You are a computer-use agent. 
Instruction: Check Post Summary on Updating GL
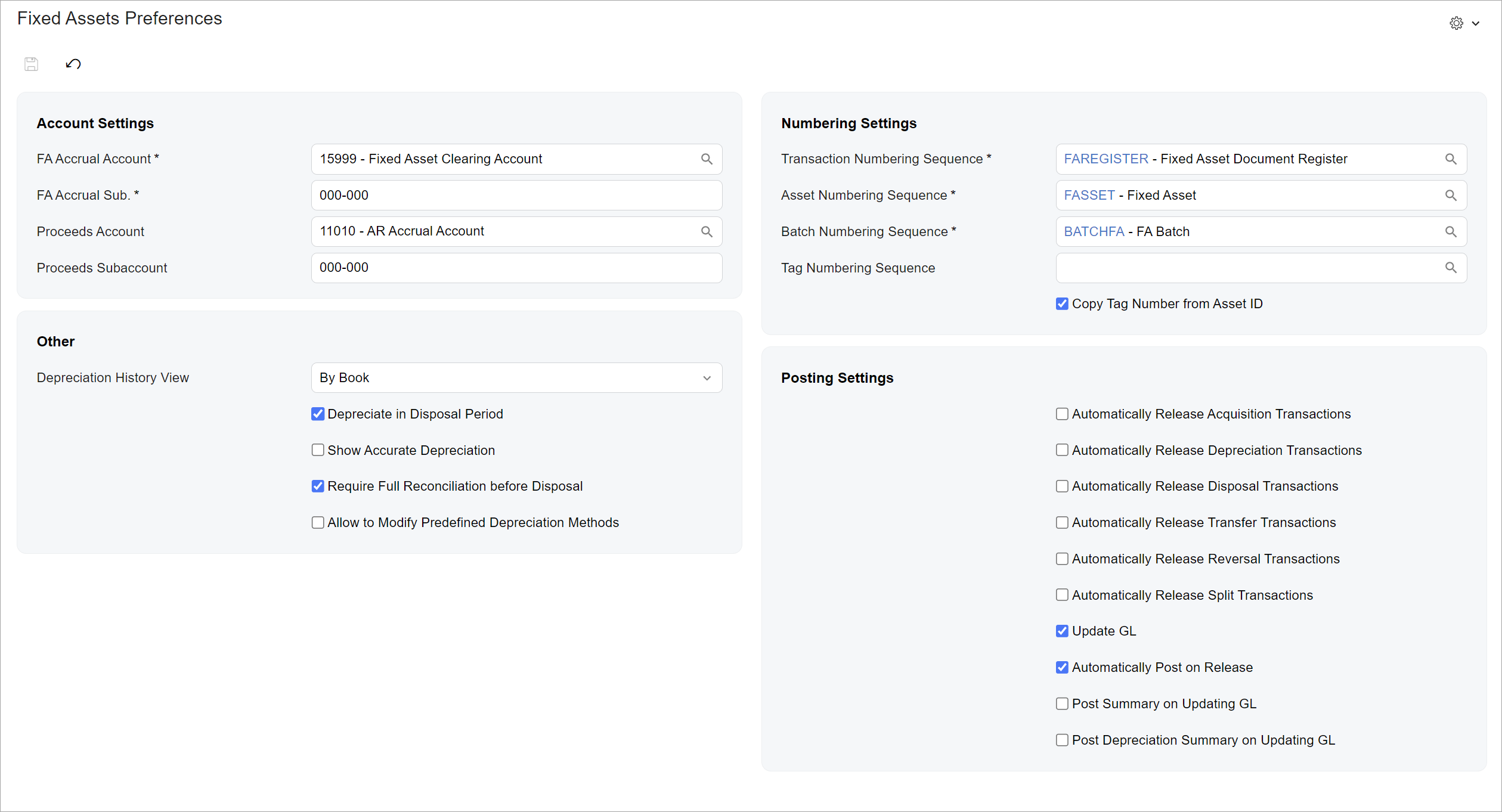pos(1062,704)
